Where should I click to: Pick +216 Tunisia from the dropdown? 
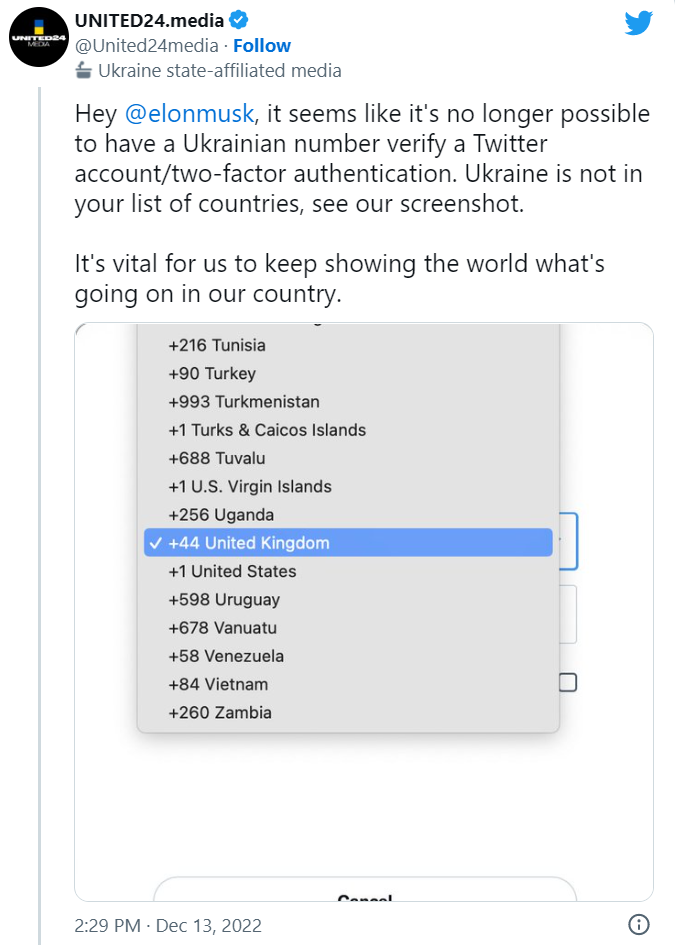click(x=217, y=345)
